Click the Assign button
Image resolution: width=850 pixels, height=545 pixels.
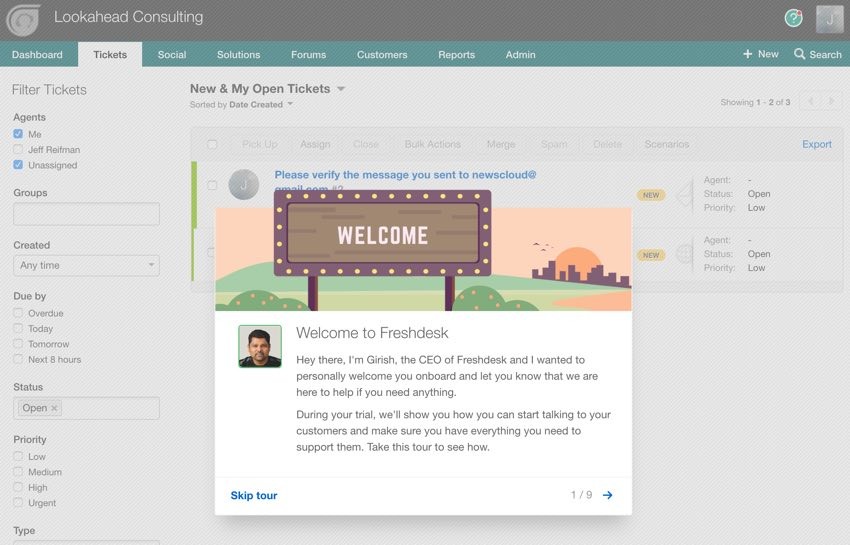315,144
